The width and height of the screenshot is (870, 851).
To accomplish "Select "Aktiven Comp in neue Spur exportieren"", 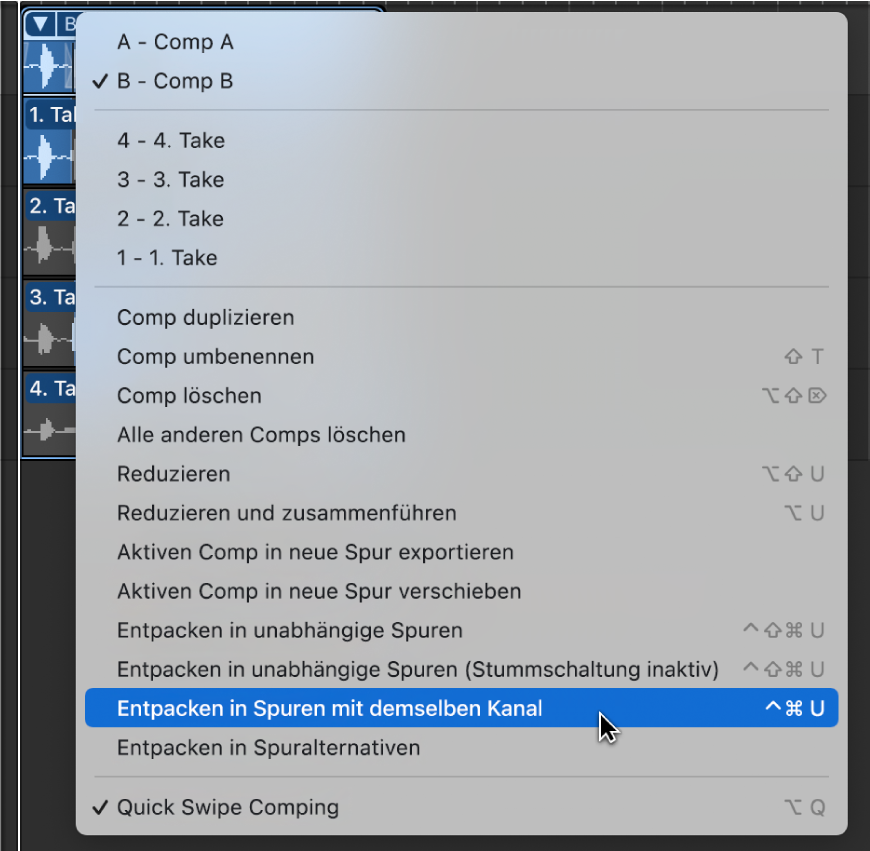I will coord(315,551).
